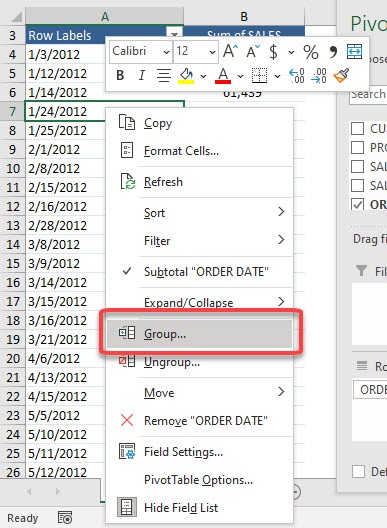Check the CU field checkbox

pyautogui.click(x=357, y=128)
